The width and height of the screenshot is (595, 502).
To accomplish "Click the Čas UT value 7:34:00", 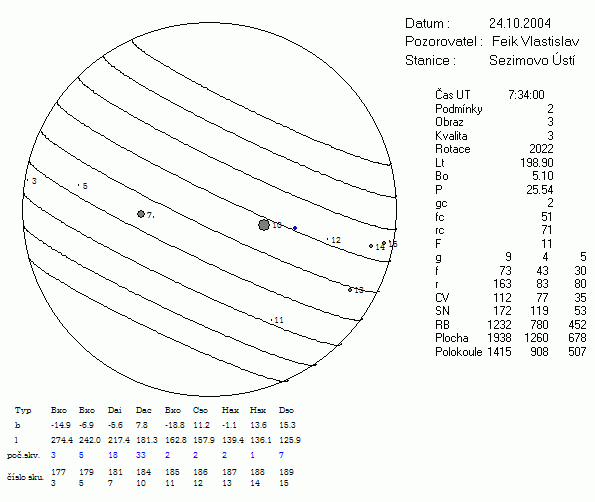I will (526, 94).
